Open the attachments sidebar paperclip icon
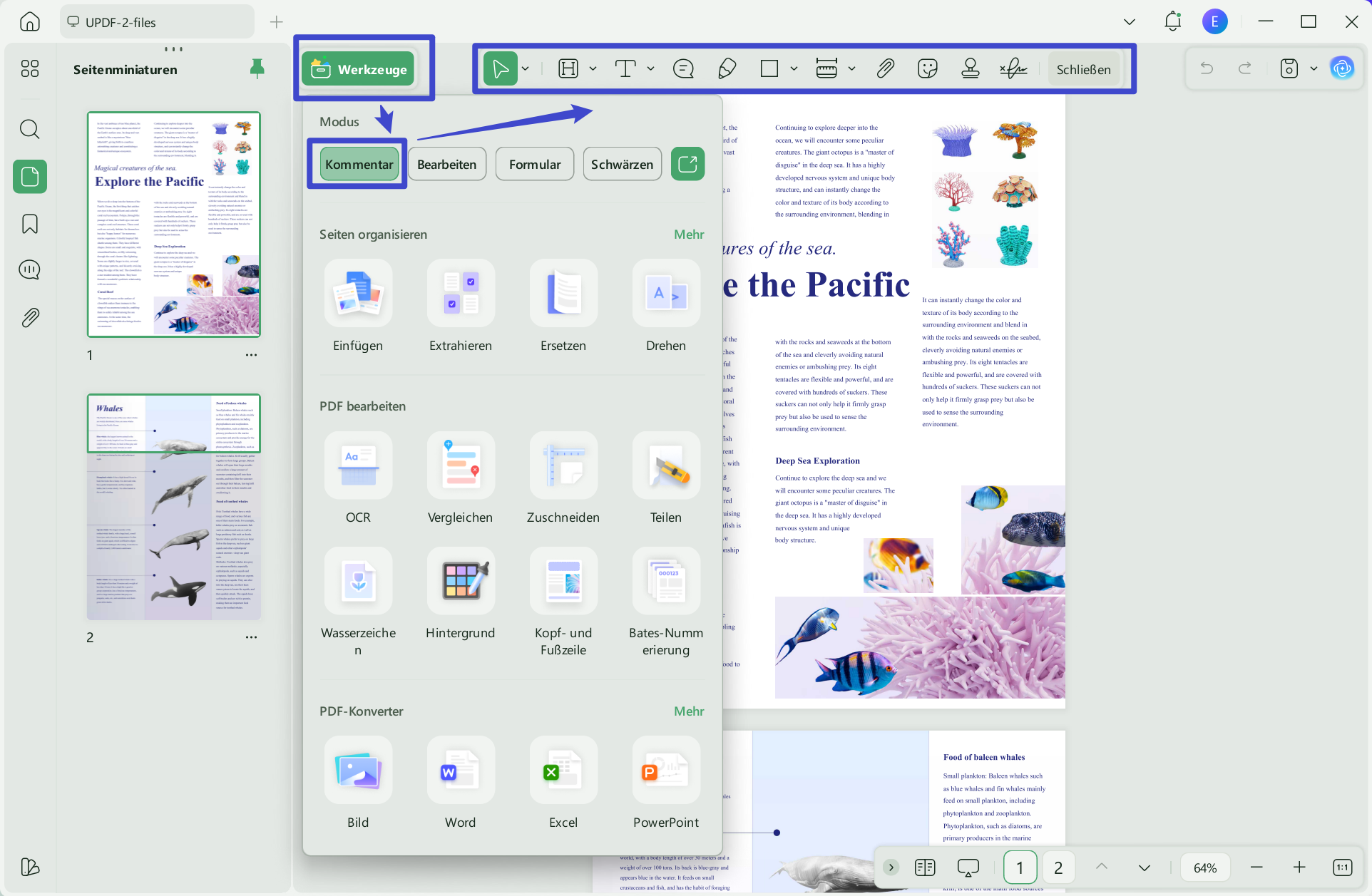1372x896 pixels. pyautogui.click(x=30, y=317)
